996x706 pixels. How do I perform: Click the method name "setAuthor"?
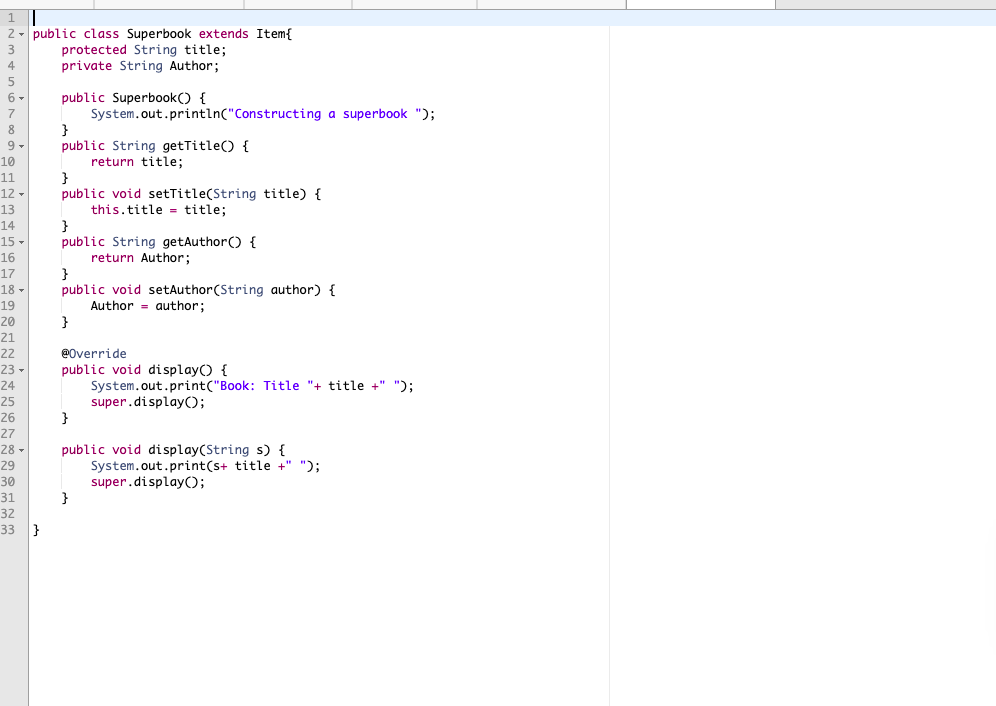point(180,290)
